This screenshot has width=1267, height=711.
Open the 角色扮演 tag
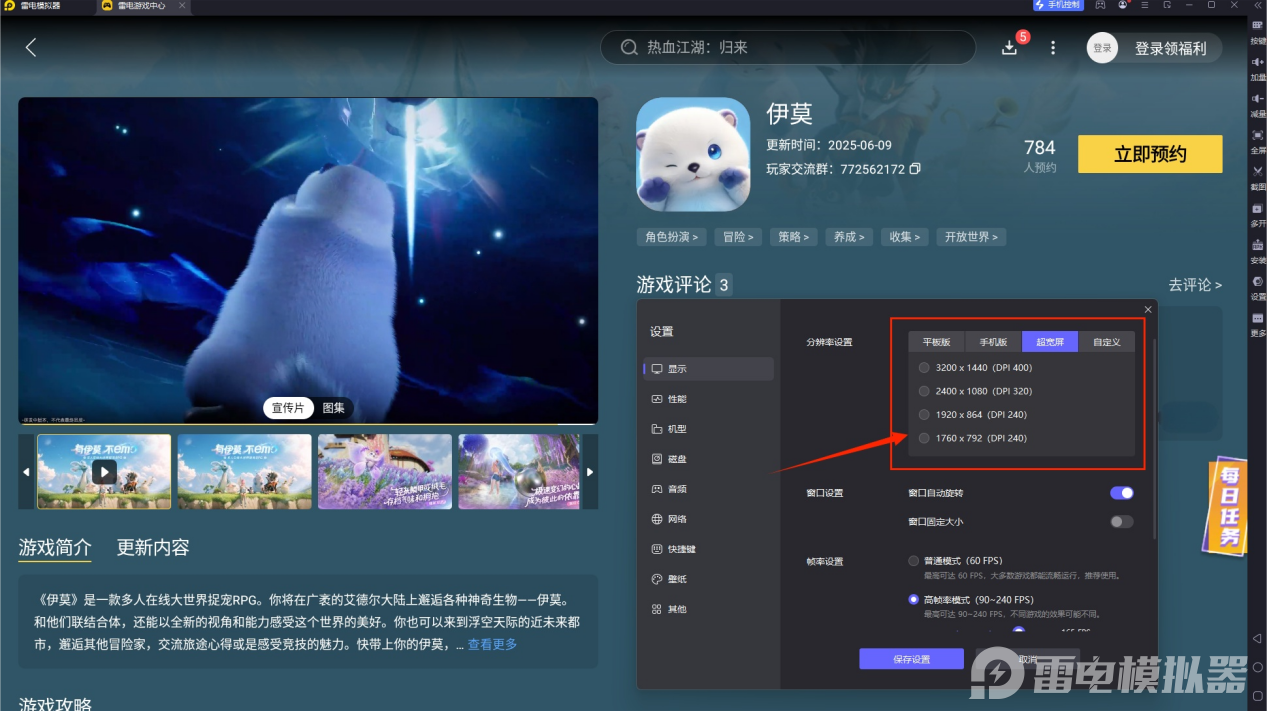tap(672, 237)
